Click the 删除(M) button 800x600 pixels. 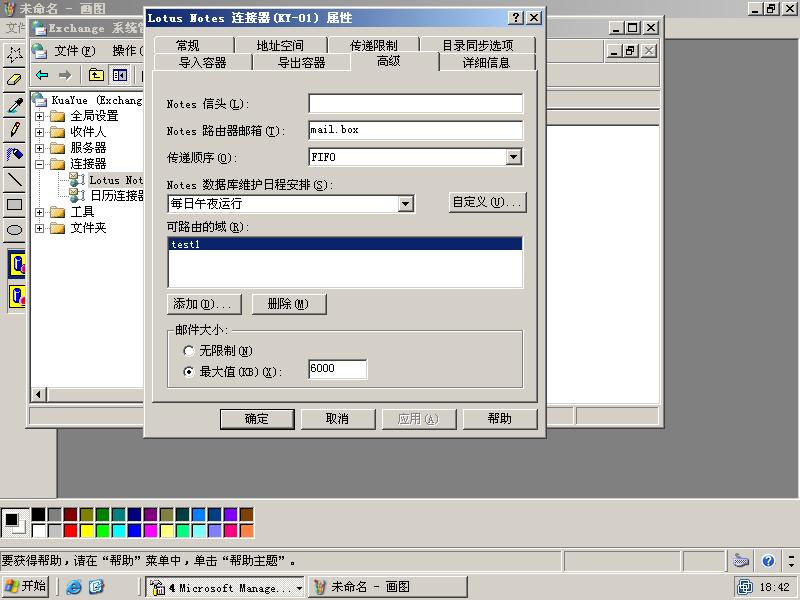[289, 304]
